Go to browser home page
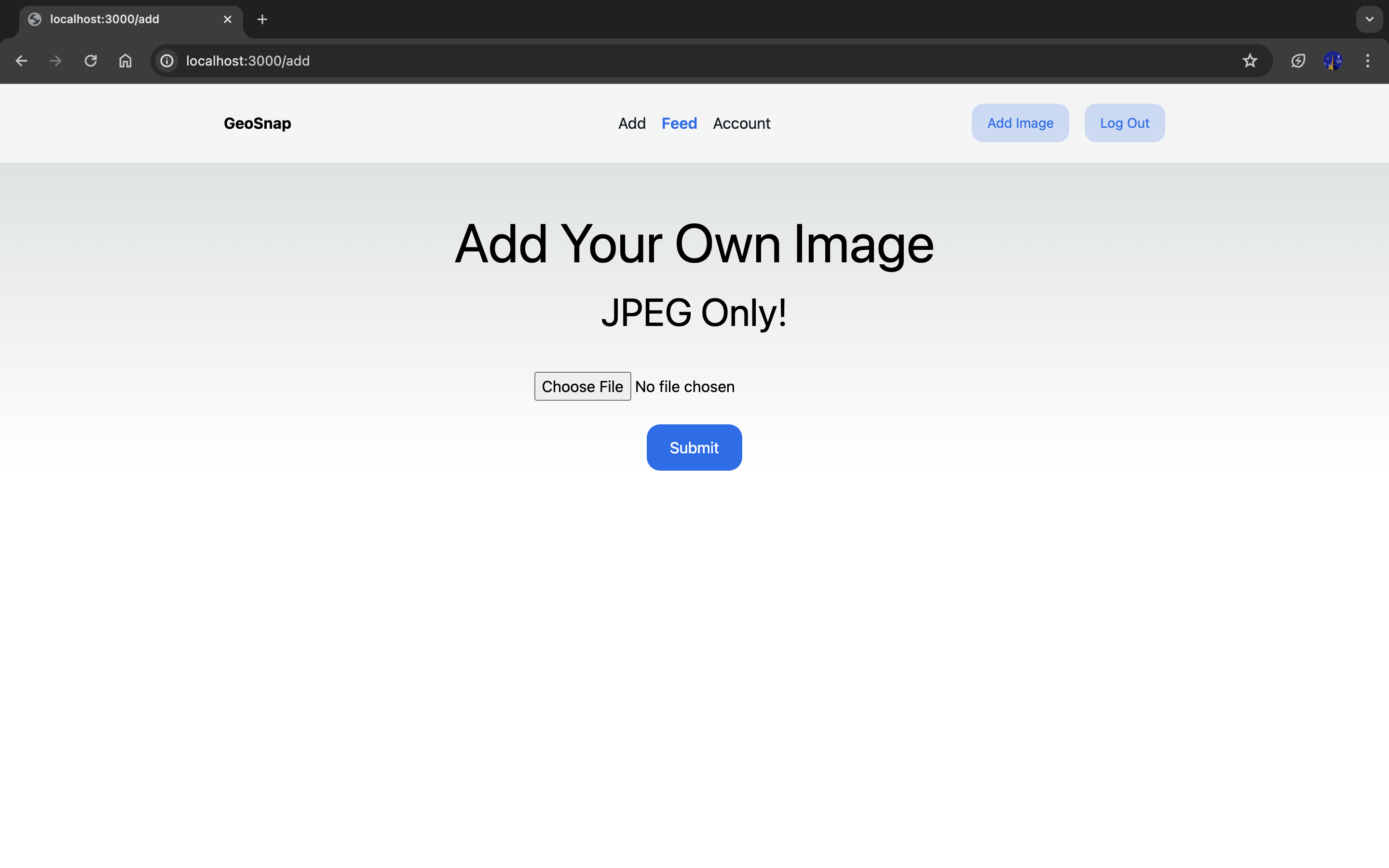Image resolution: width=1389 pixels, height=868 pixels. click(125, 61)
